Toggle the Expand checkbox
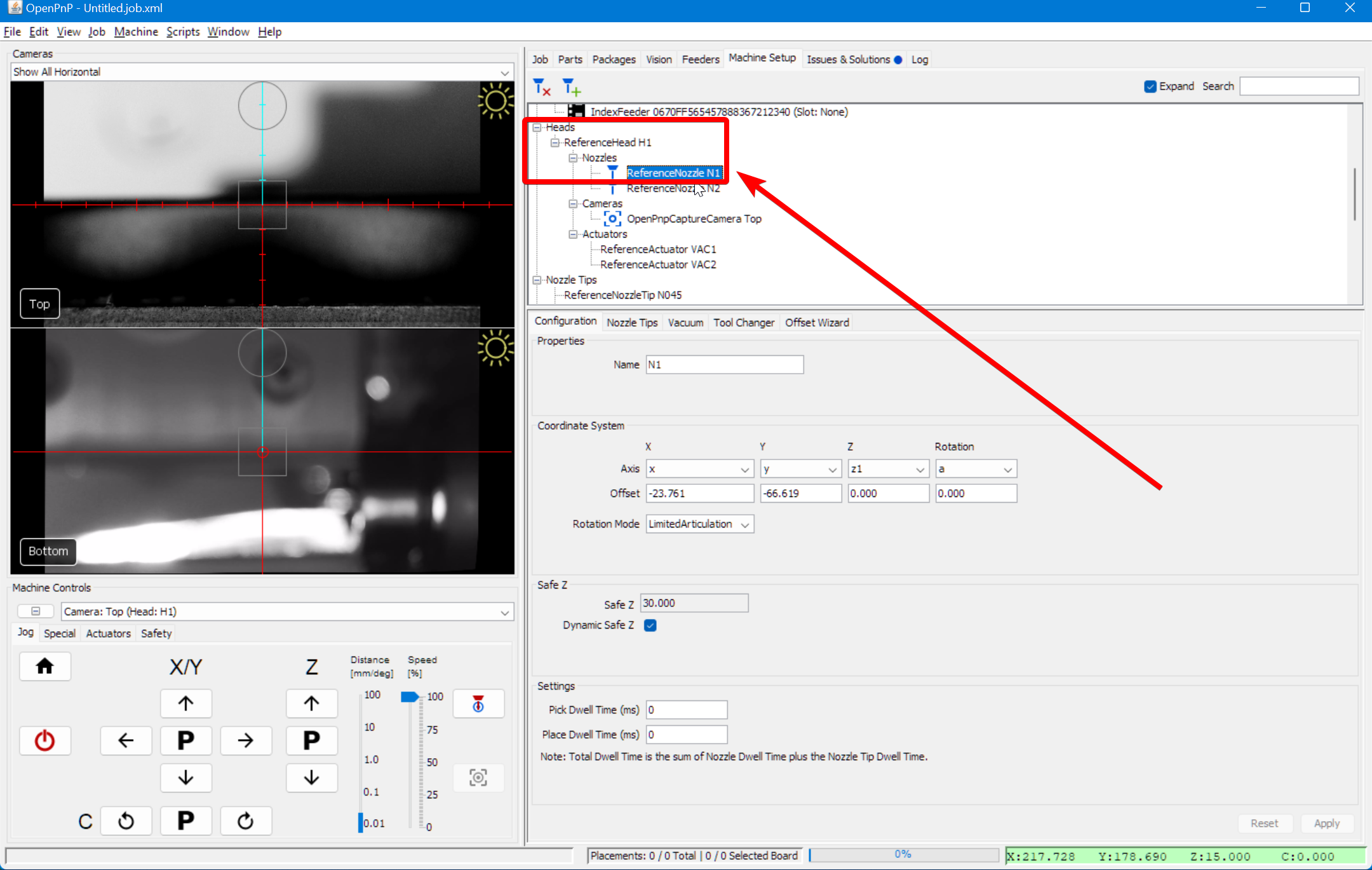Image resolution: width=1372 pixels, height=870 pixels. 1150,86
